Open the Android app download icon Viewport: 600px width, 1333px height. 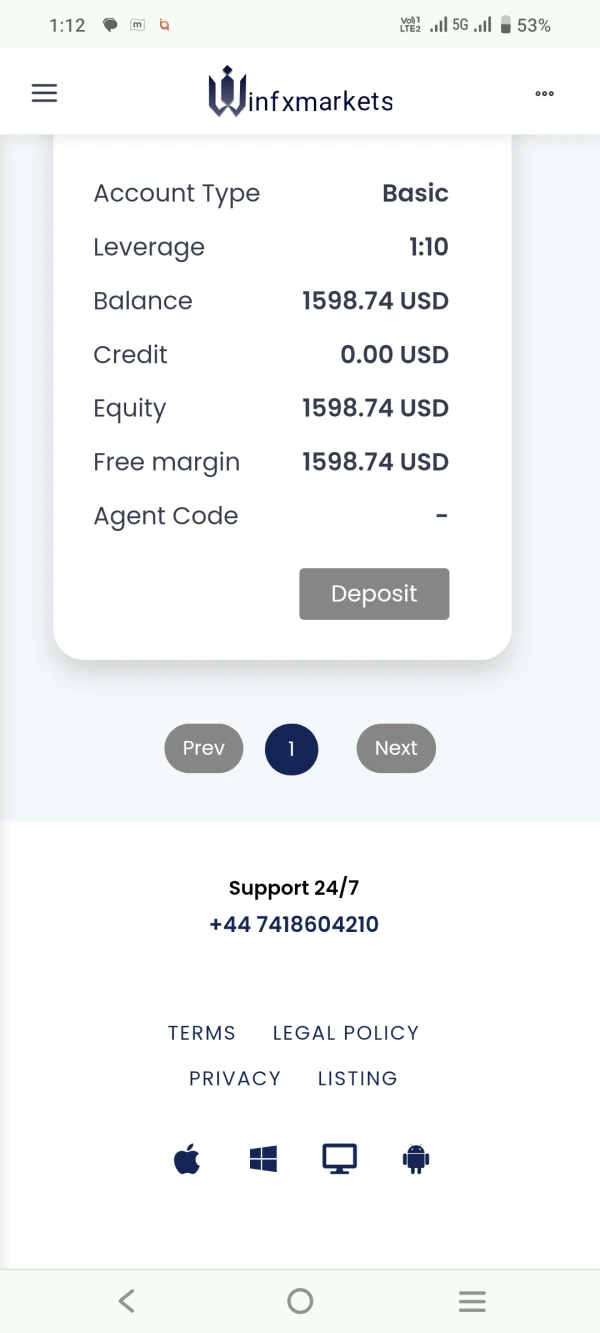coord(416,1159)
